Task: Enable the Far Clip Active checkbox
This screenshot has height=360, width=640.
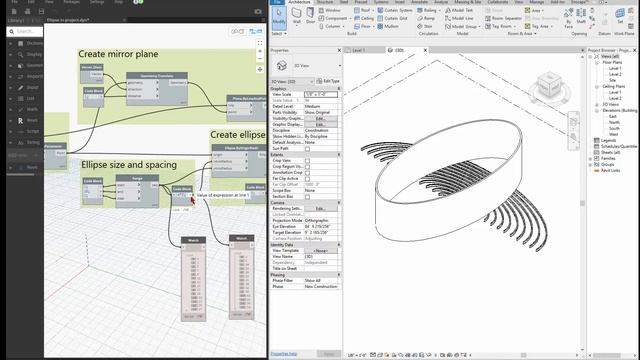Action: [307, 179]
